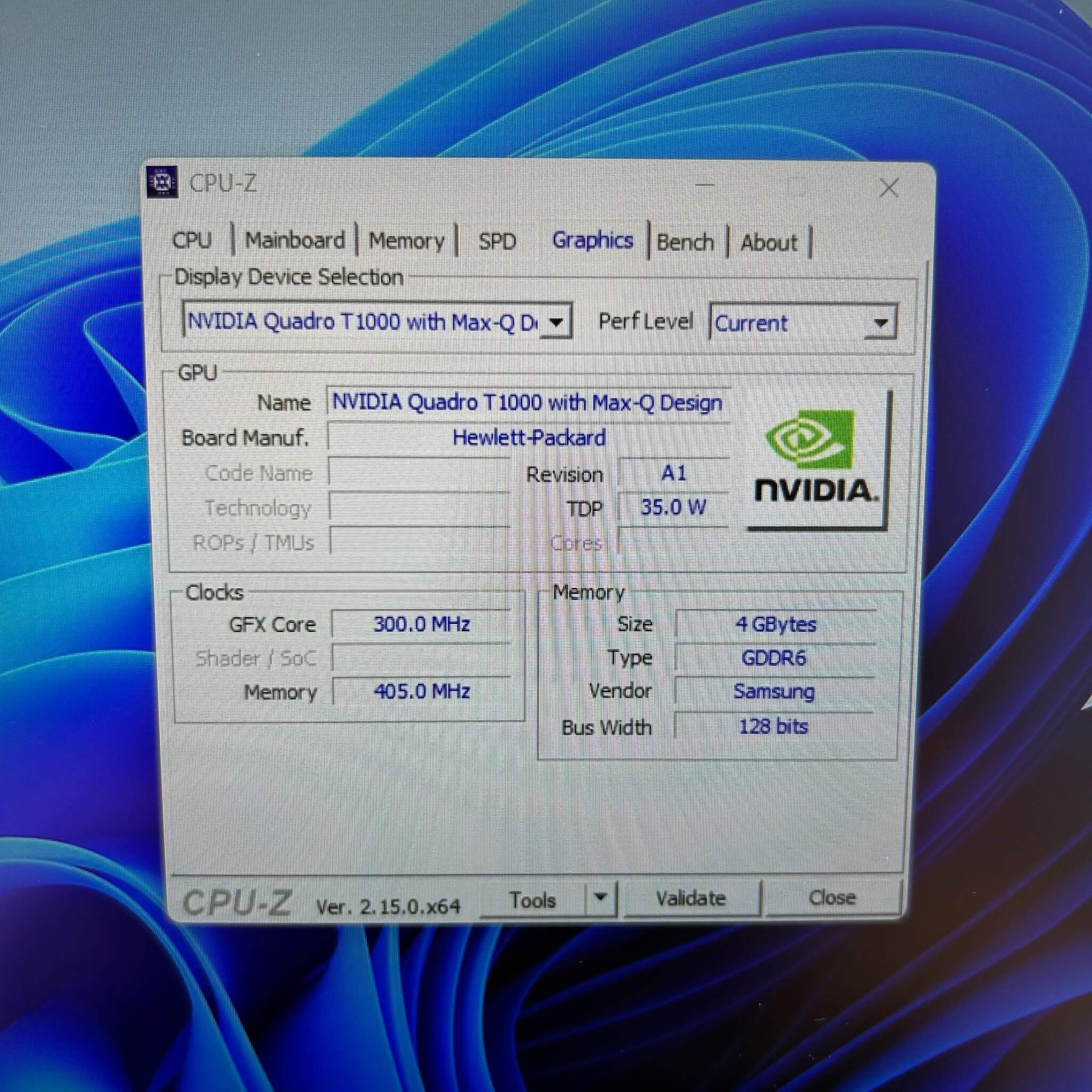Click the Tools button
This screenshot has width=1092, height=1092.
click(533, 900)
